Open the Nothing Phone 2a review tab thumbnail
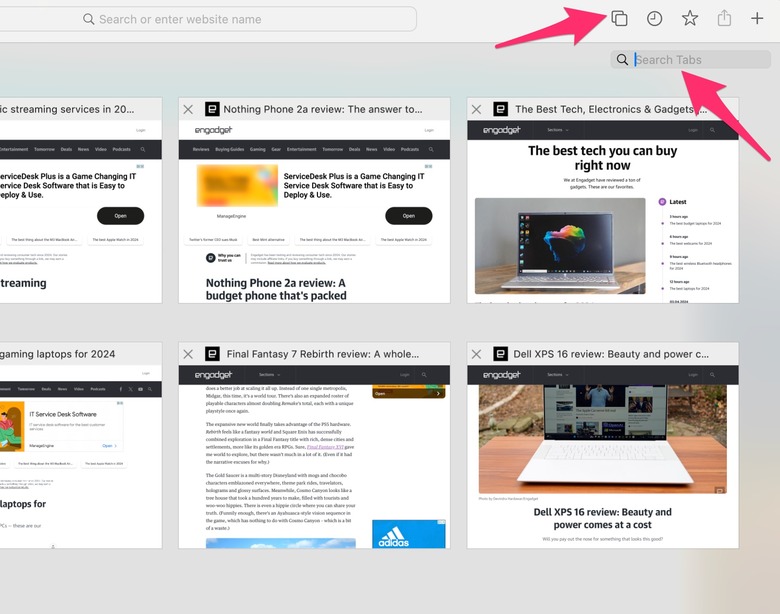This screenshot has height=614, width=780. click(314, 211)
